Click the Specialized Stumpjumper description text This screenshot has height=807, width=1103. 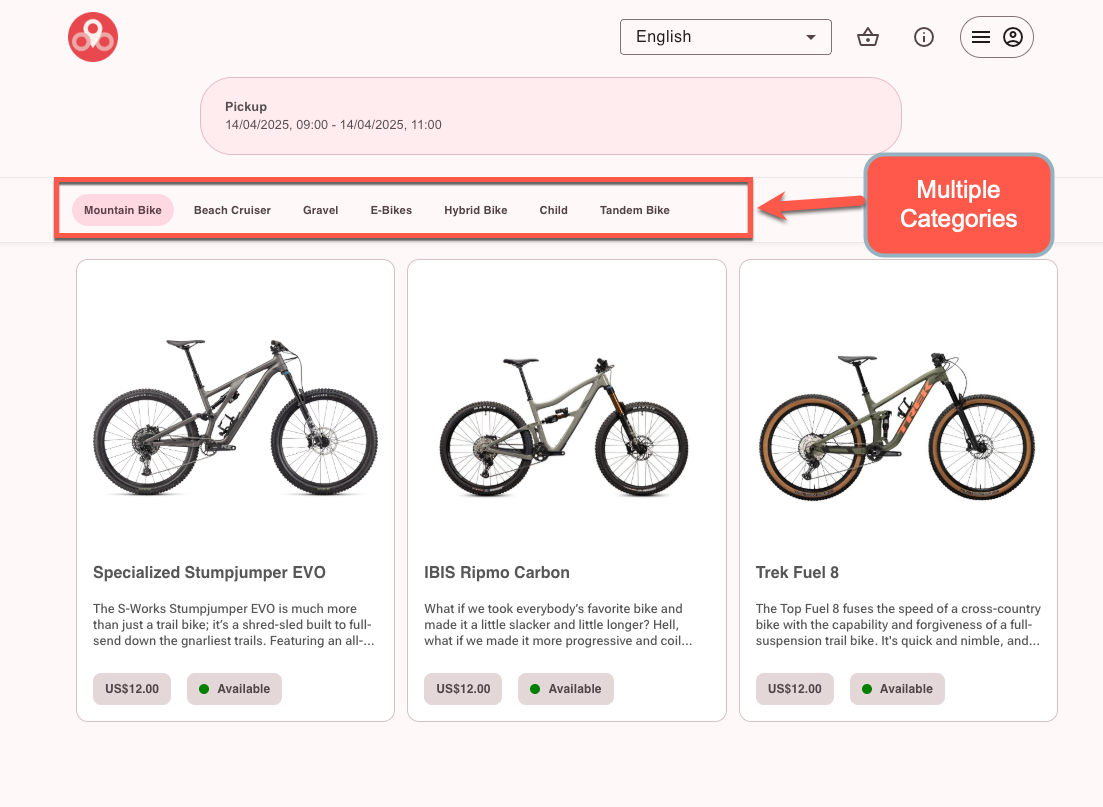(234, 625)
